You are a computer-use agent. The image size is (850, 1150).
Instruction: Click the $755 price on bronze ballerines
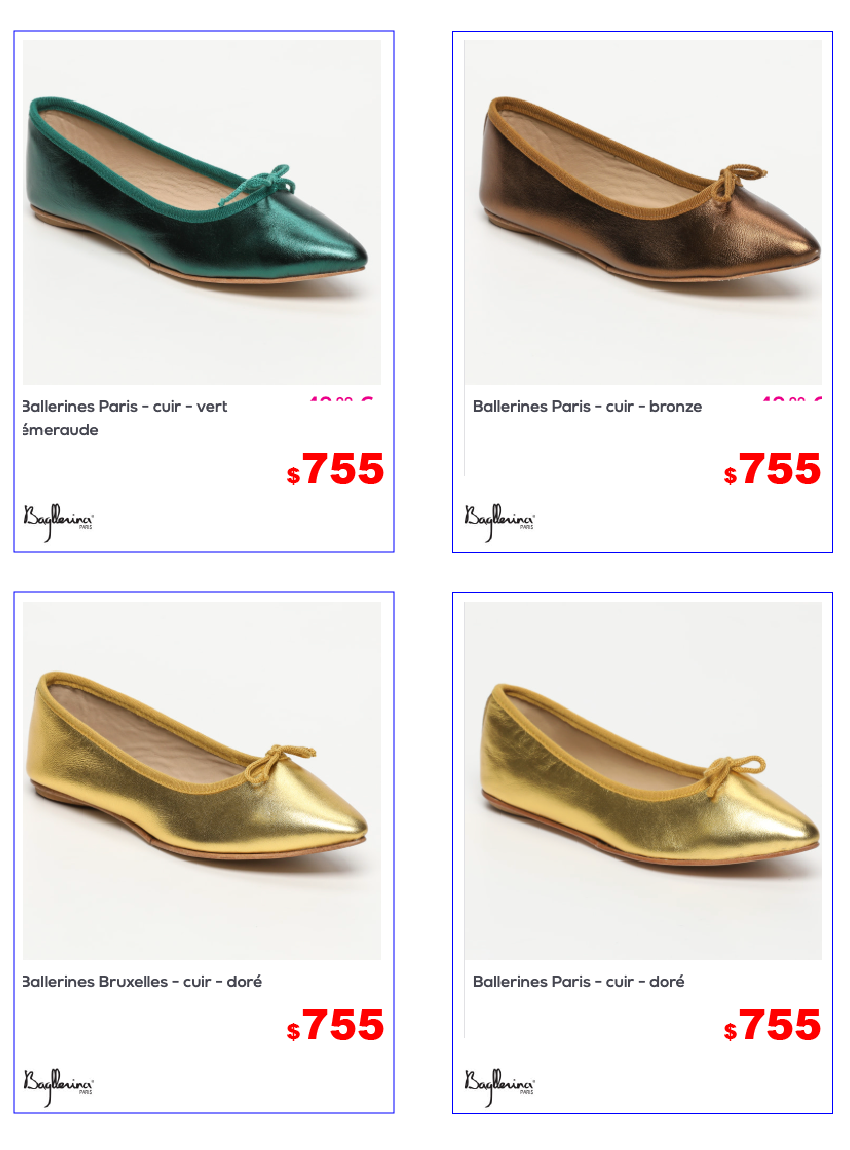click(772, 469)
